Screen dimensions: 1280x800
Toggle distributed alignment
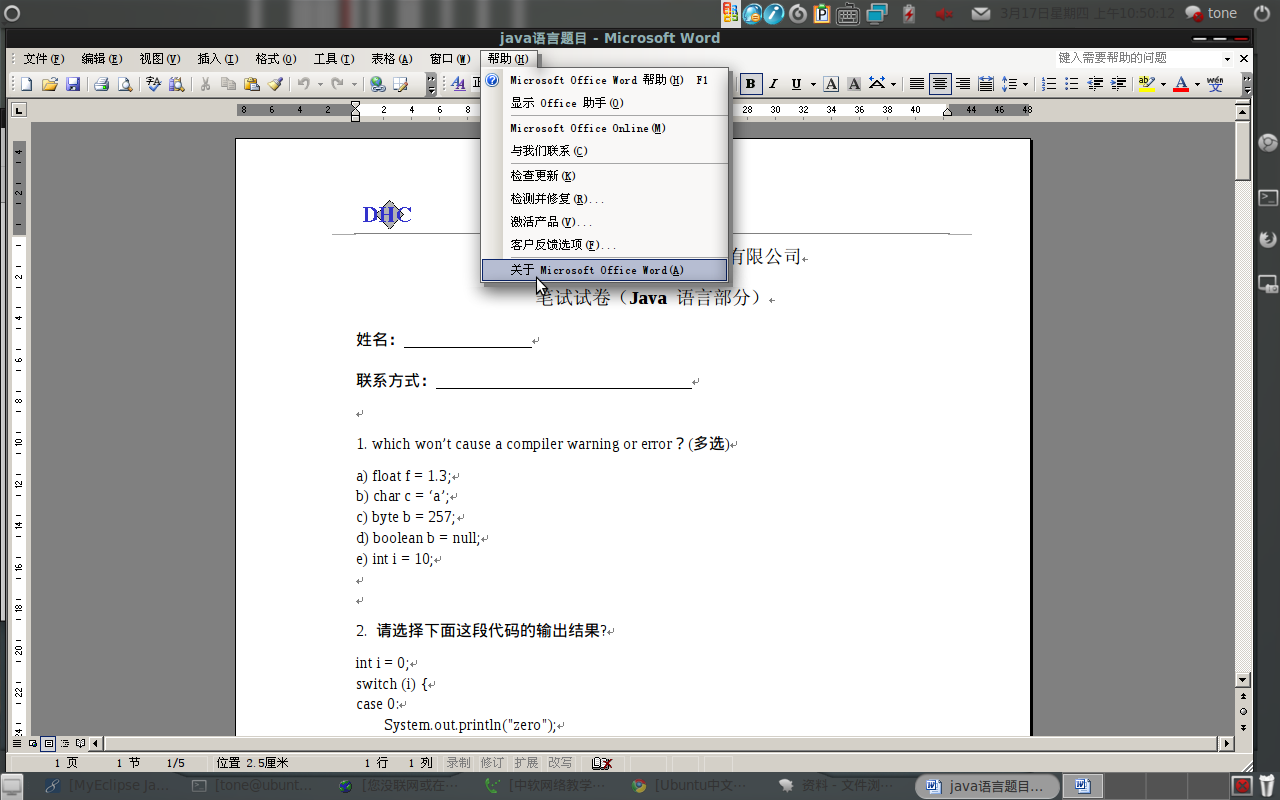pos(985,85)
